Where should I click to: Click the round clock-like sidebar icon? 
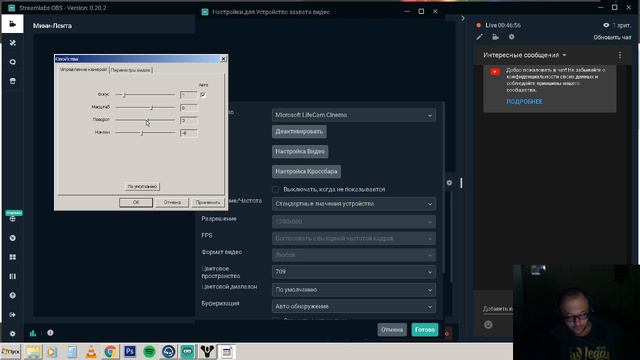tap(13, 238)
